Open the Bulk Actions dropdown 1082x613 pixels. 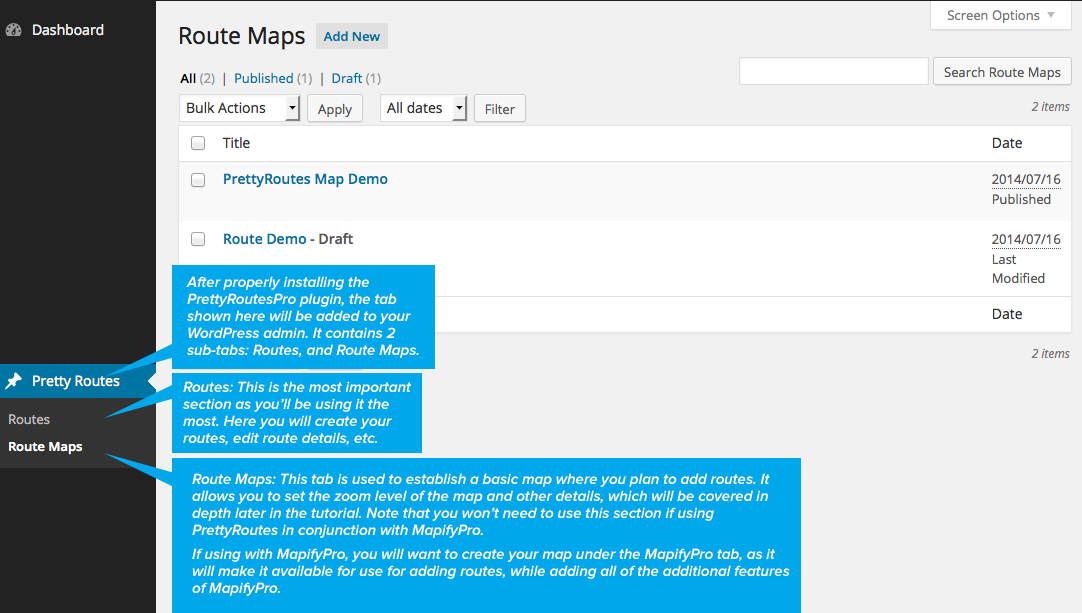240,108
